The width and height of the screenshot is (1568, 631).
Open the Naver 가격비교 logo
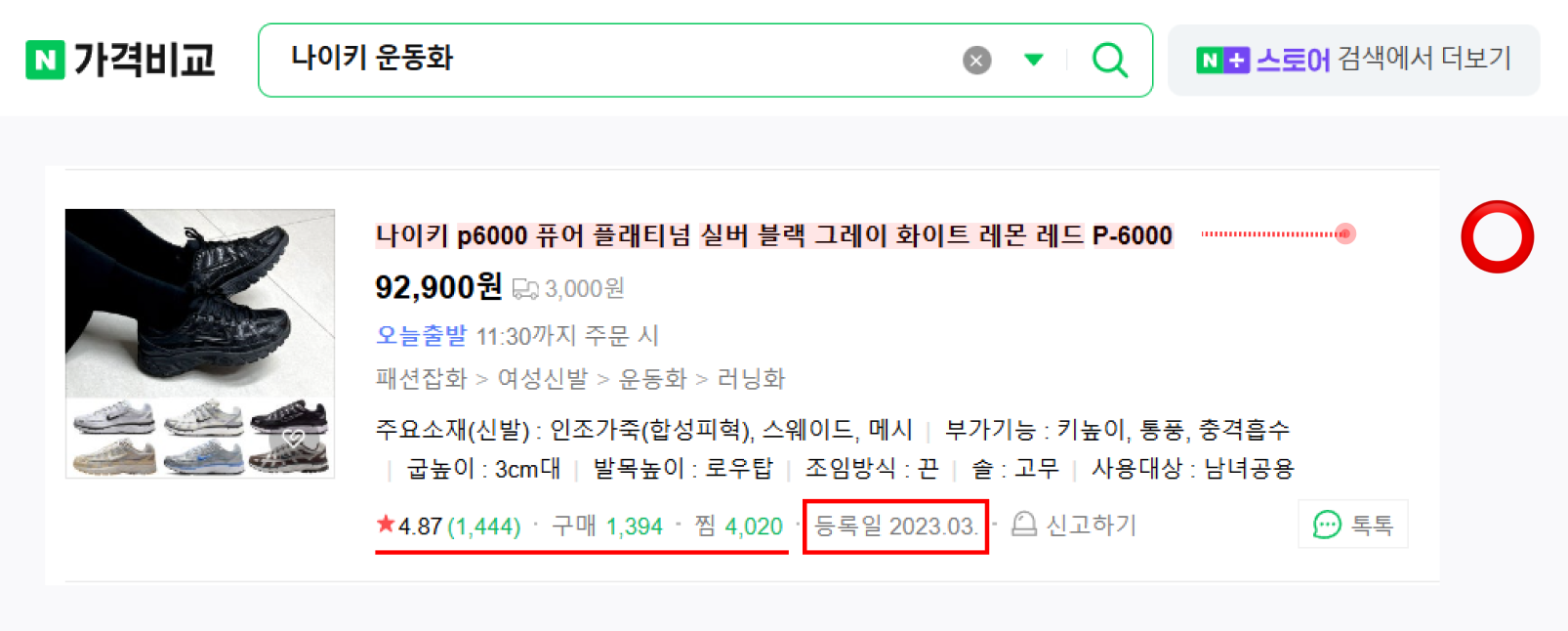(120, 61)
